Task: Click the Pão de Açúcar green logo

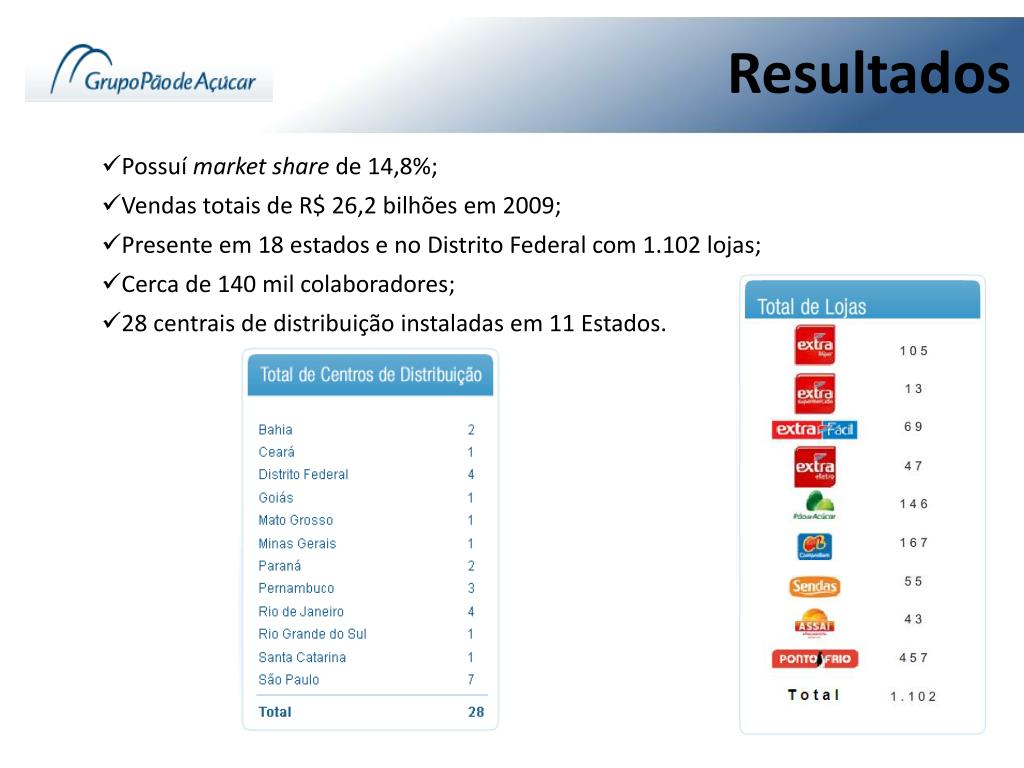Action: tap(815, 505)
